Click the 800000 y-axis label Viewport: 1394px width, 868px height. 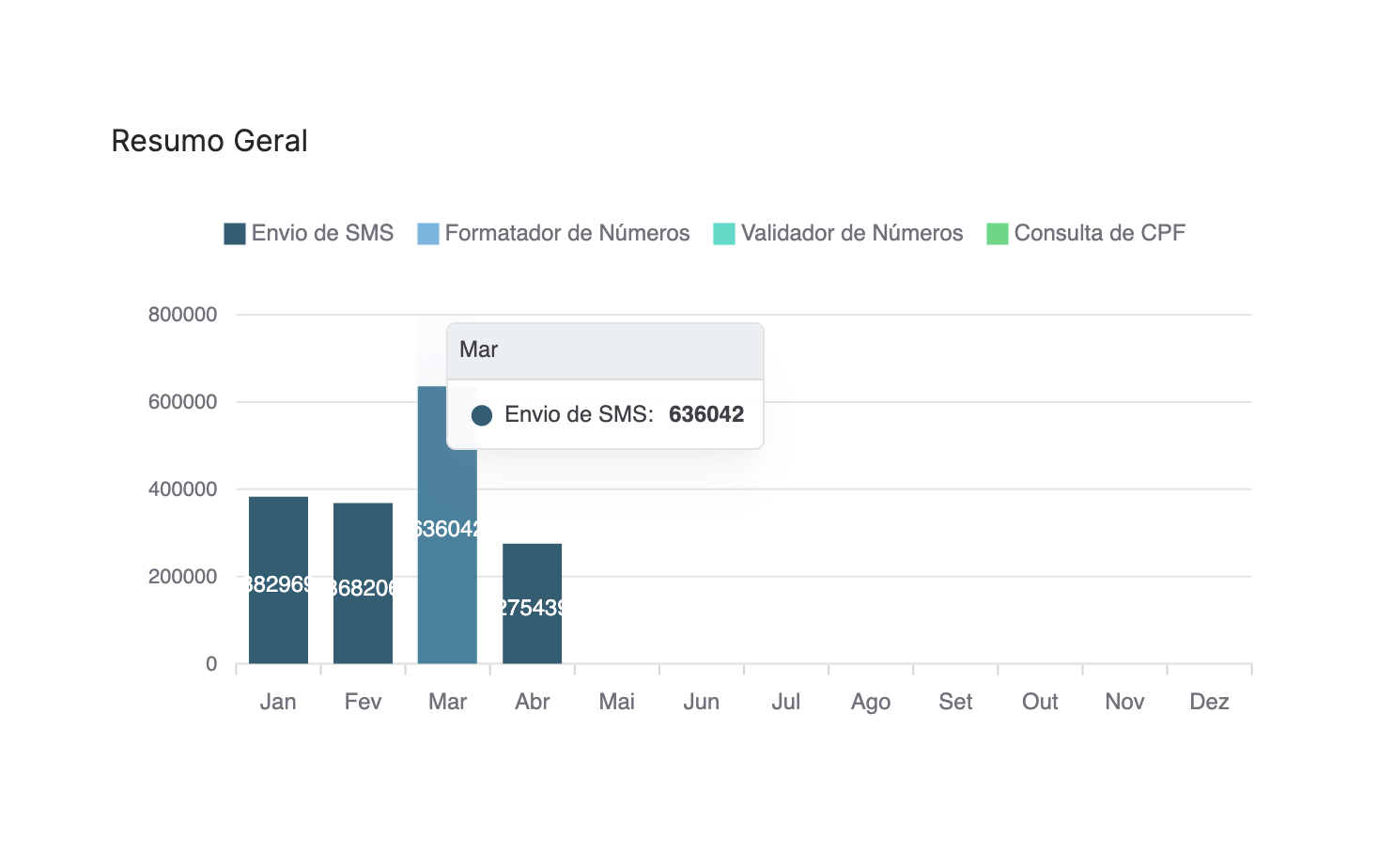click(184, 314)
